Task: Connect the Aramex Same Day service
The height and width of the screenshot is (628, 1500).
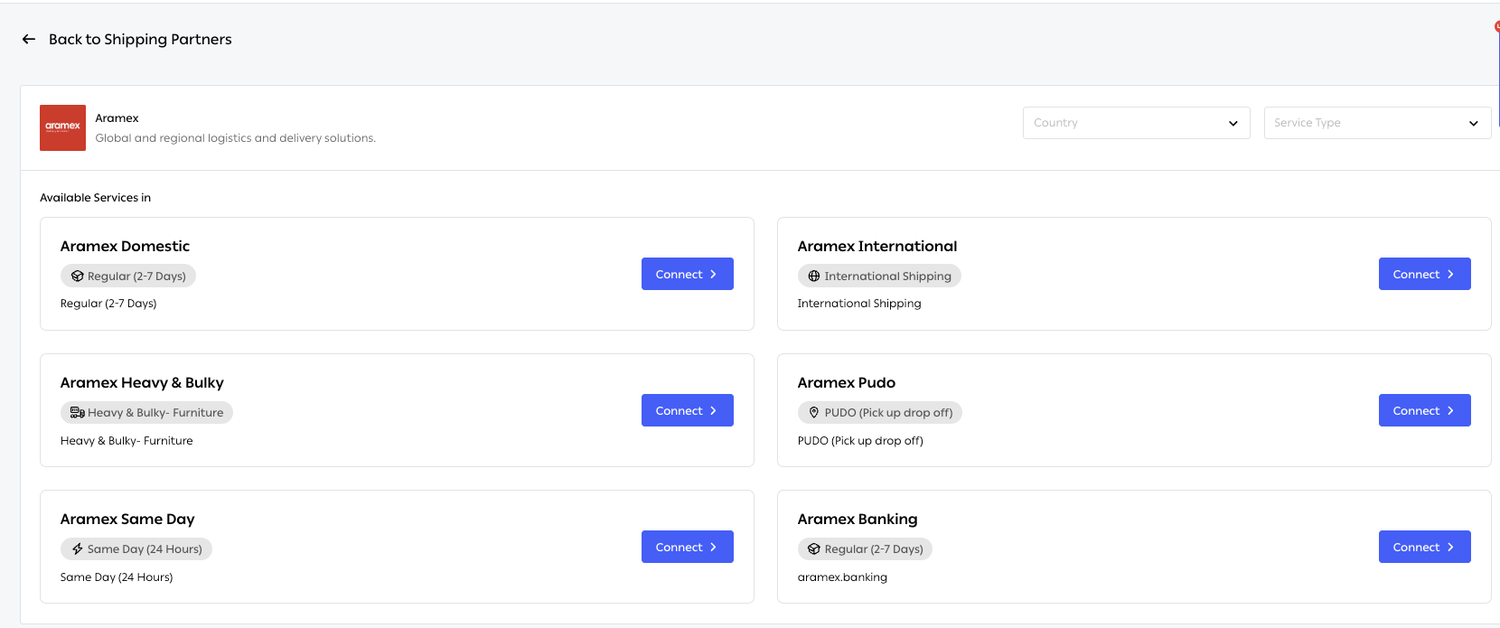Action: click(x=687, y=547)
